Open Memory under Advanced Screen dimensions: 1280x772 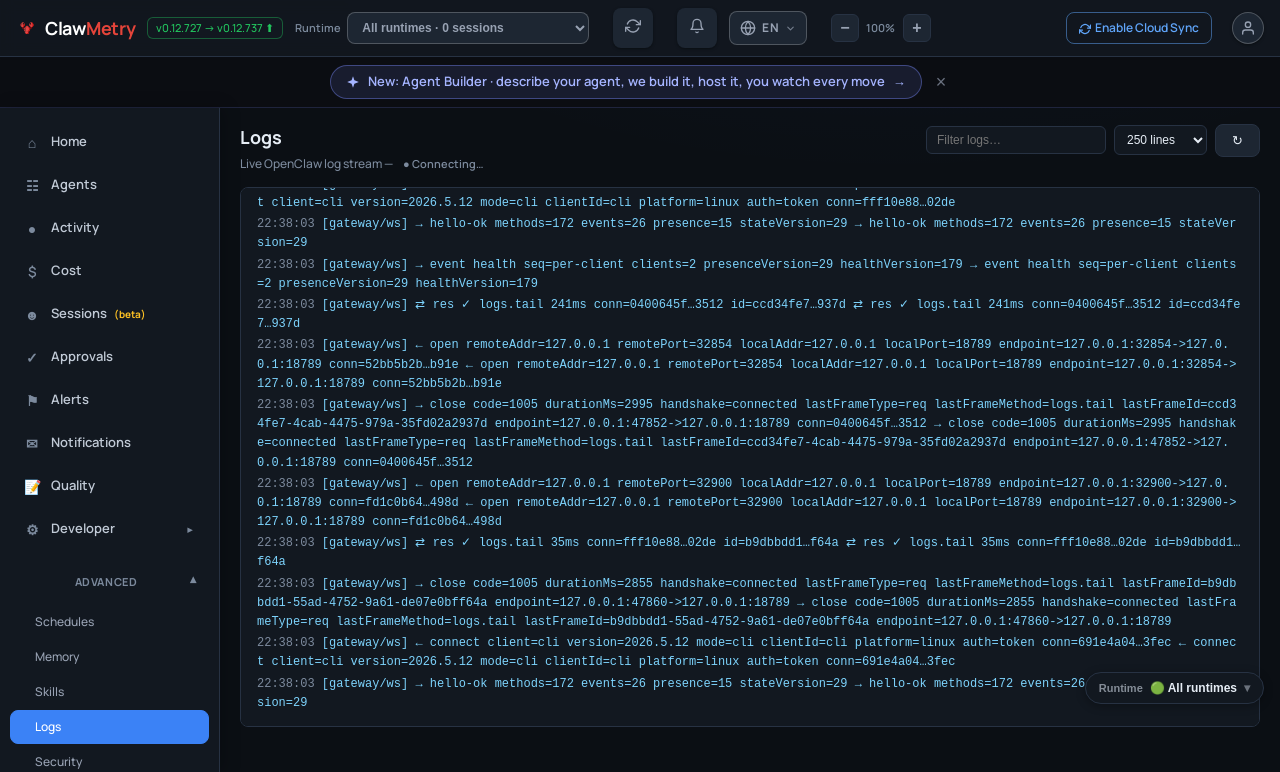pyautogui.click(x=110, y=657)
